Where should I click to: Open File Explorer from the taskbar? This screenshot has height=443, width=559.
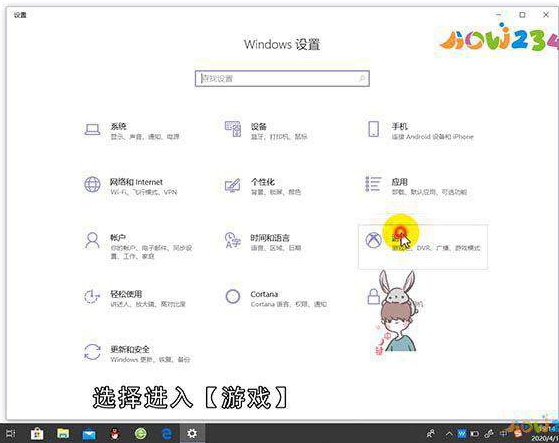point(63,434)
